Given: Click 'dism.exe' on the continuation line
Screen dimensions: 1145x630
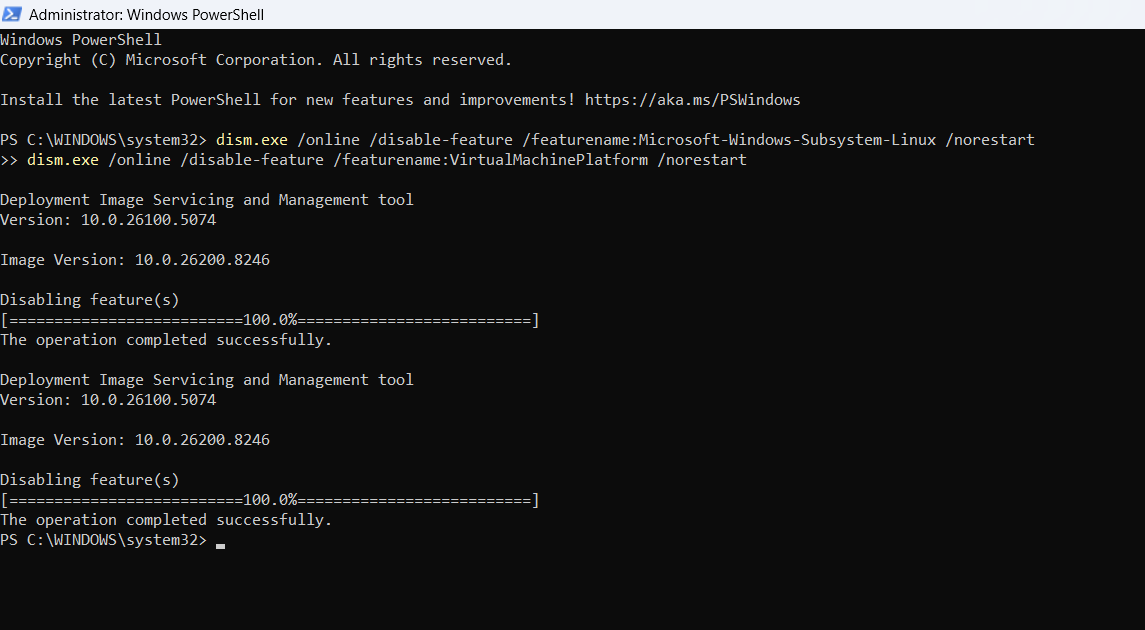Looking at the screenshot, I should click(x=63, y=160).
